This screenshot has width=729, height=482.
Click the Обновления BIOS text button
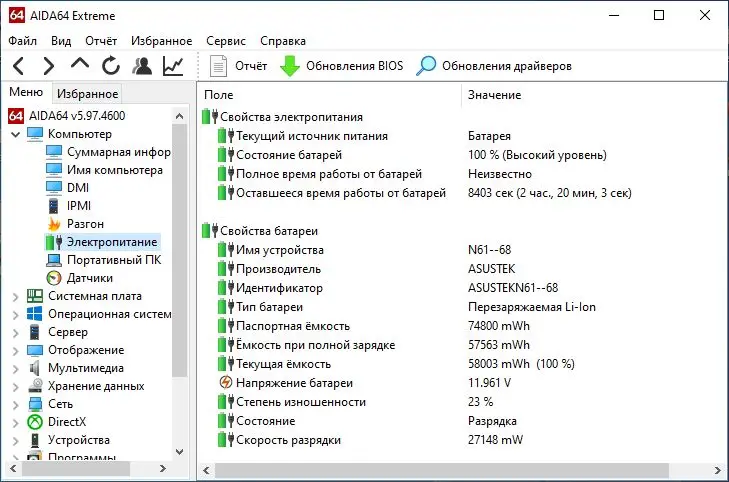[354, 66]
